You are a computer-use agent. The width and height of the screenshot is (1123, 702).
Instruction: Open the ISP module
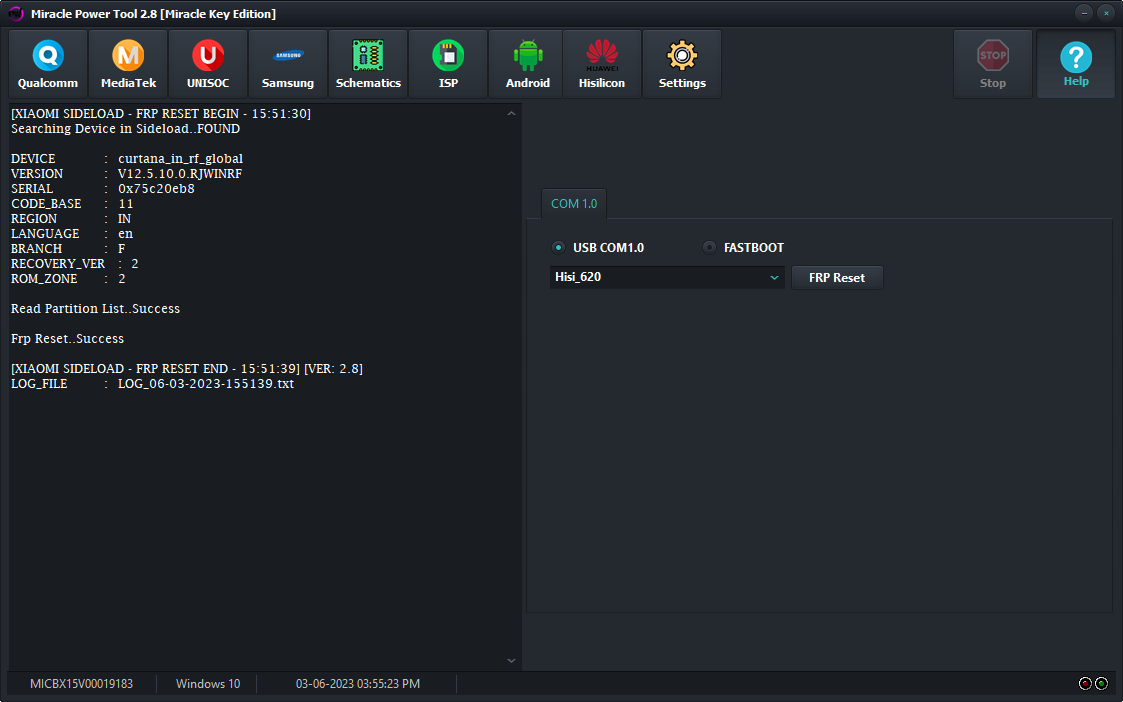tap(448, 64)
